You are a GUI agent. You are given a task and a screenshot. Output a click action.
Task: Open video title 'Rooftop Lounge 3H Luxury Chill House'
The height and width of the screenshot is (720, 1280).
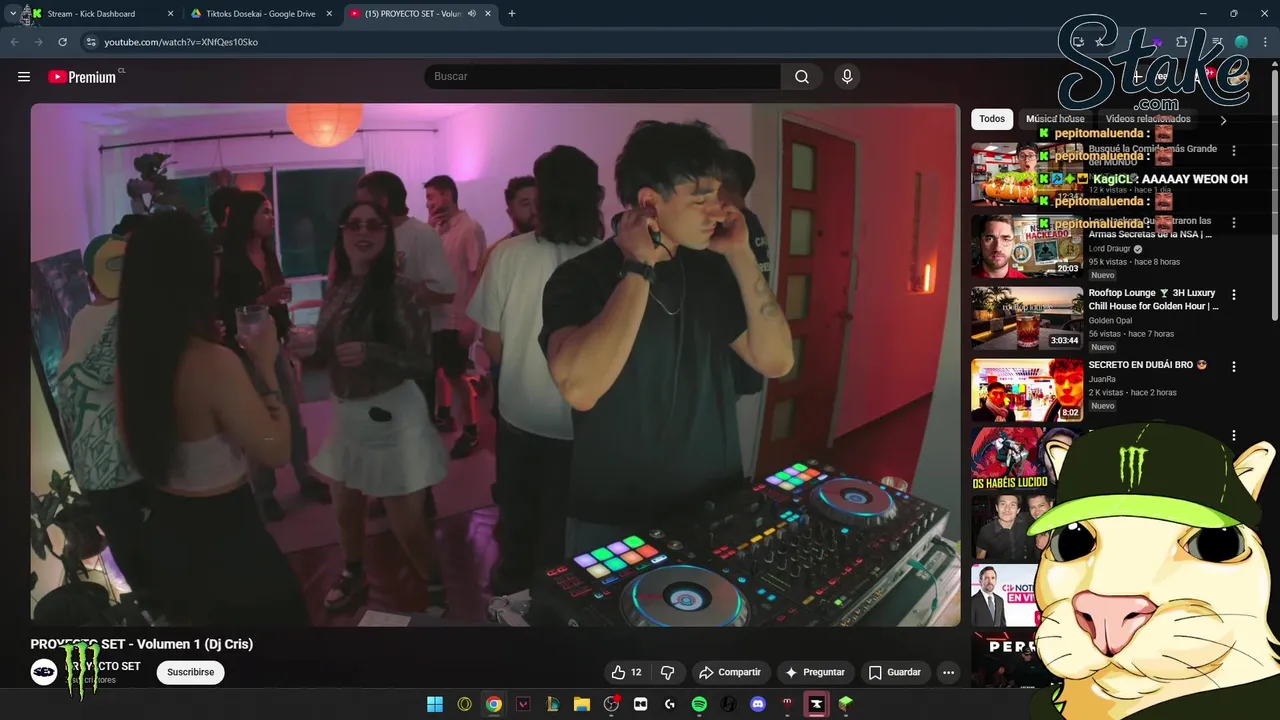[1153, 299]
